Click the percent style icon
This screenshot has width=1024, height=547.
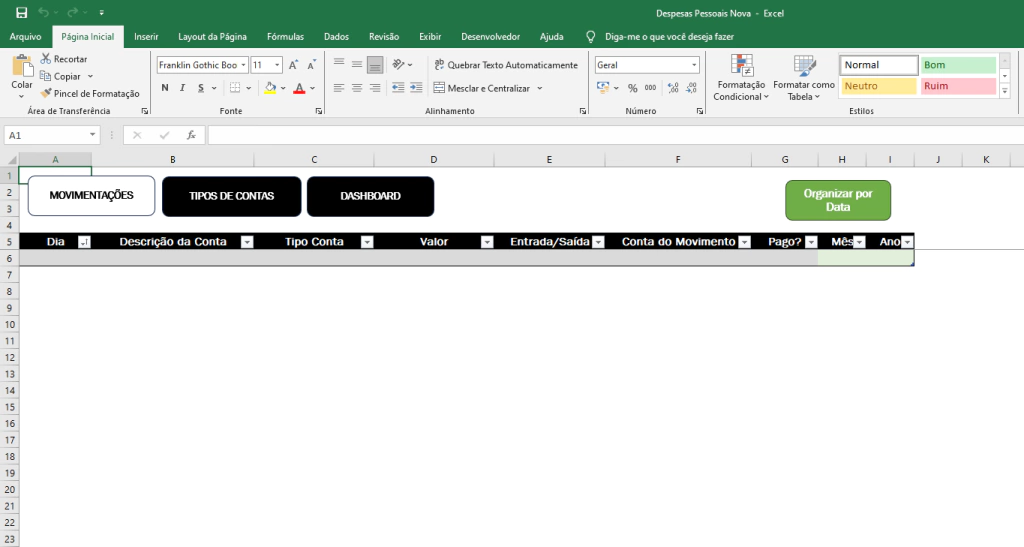click(632, 88)
